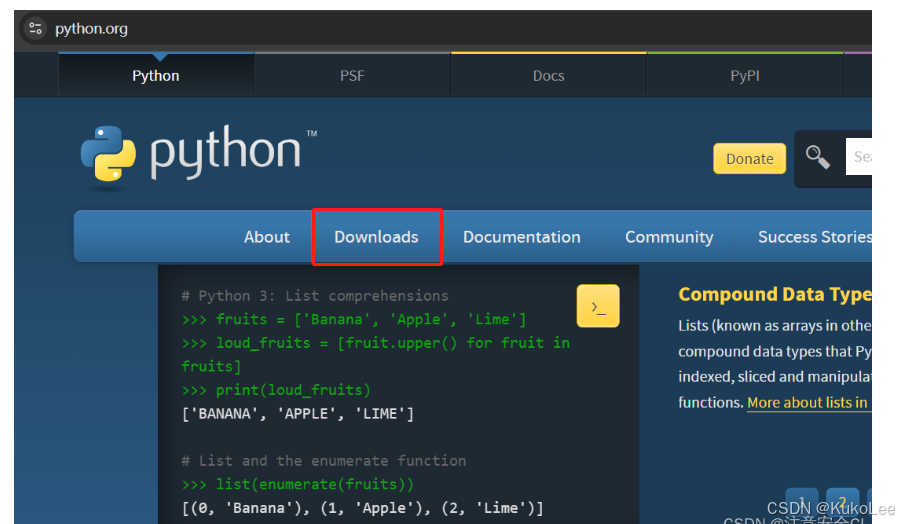899x524 pixels.
Task: Open the Downloads menu
Action: click(x=377, y=237)
